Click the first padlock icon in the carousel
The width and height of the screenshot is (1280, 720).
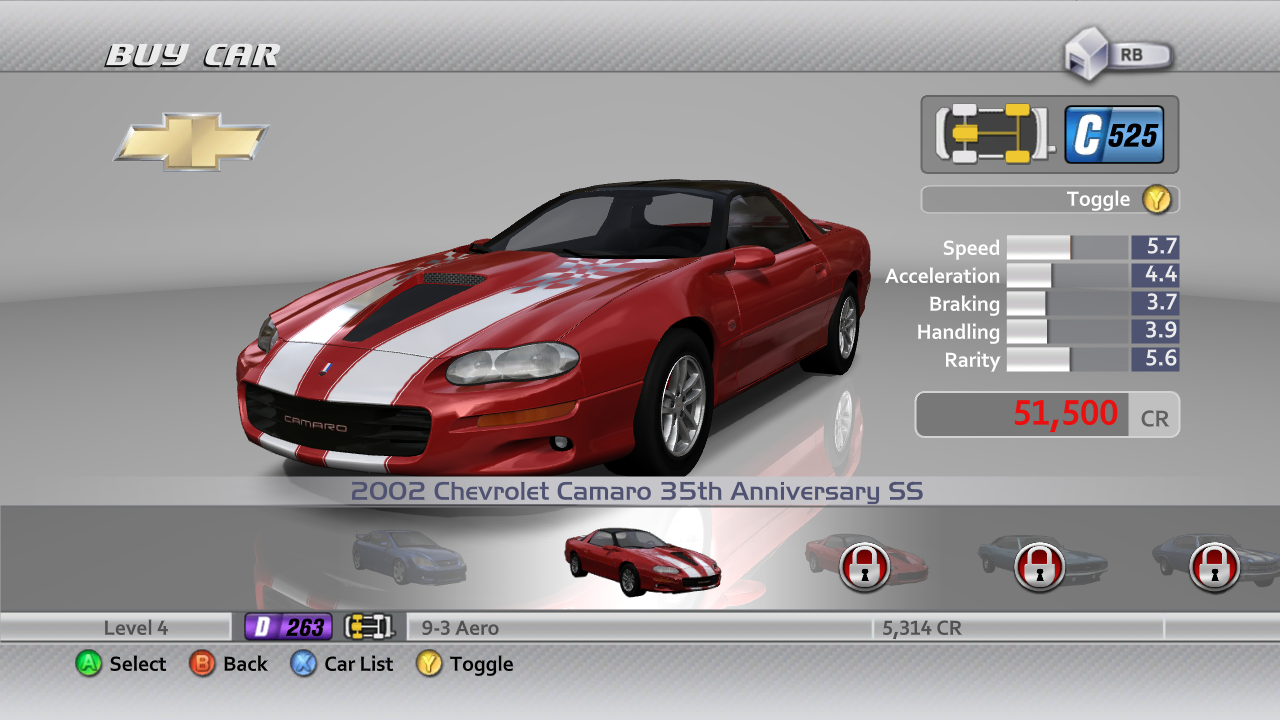coord(863,567)
